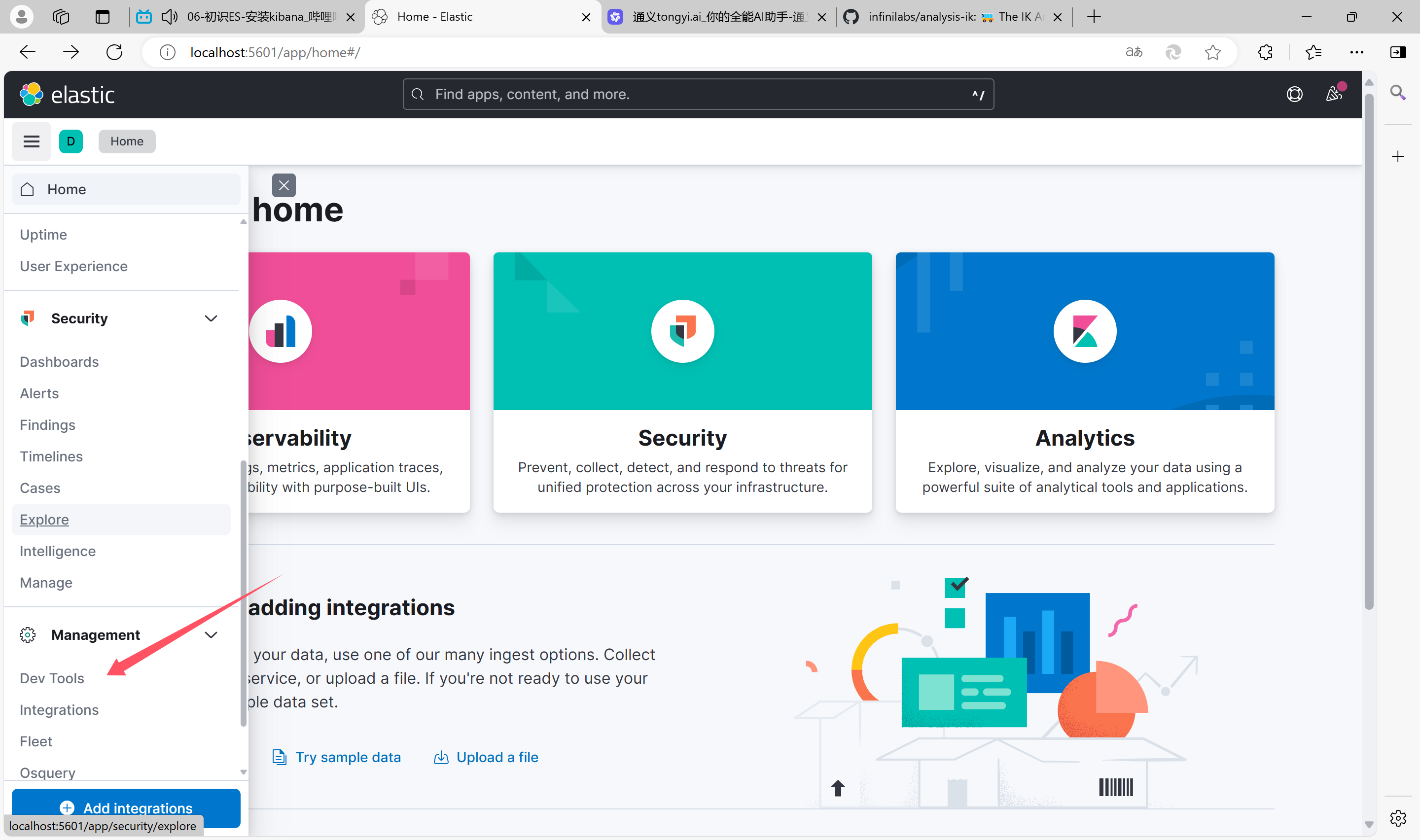Open page search magnifier on right edge
This screenshot has width=1420, height=840.
(1398, 92)
